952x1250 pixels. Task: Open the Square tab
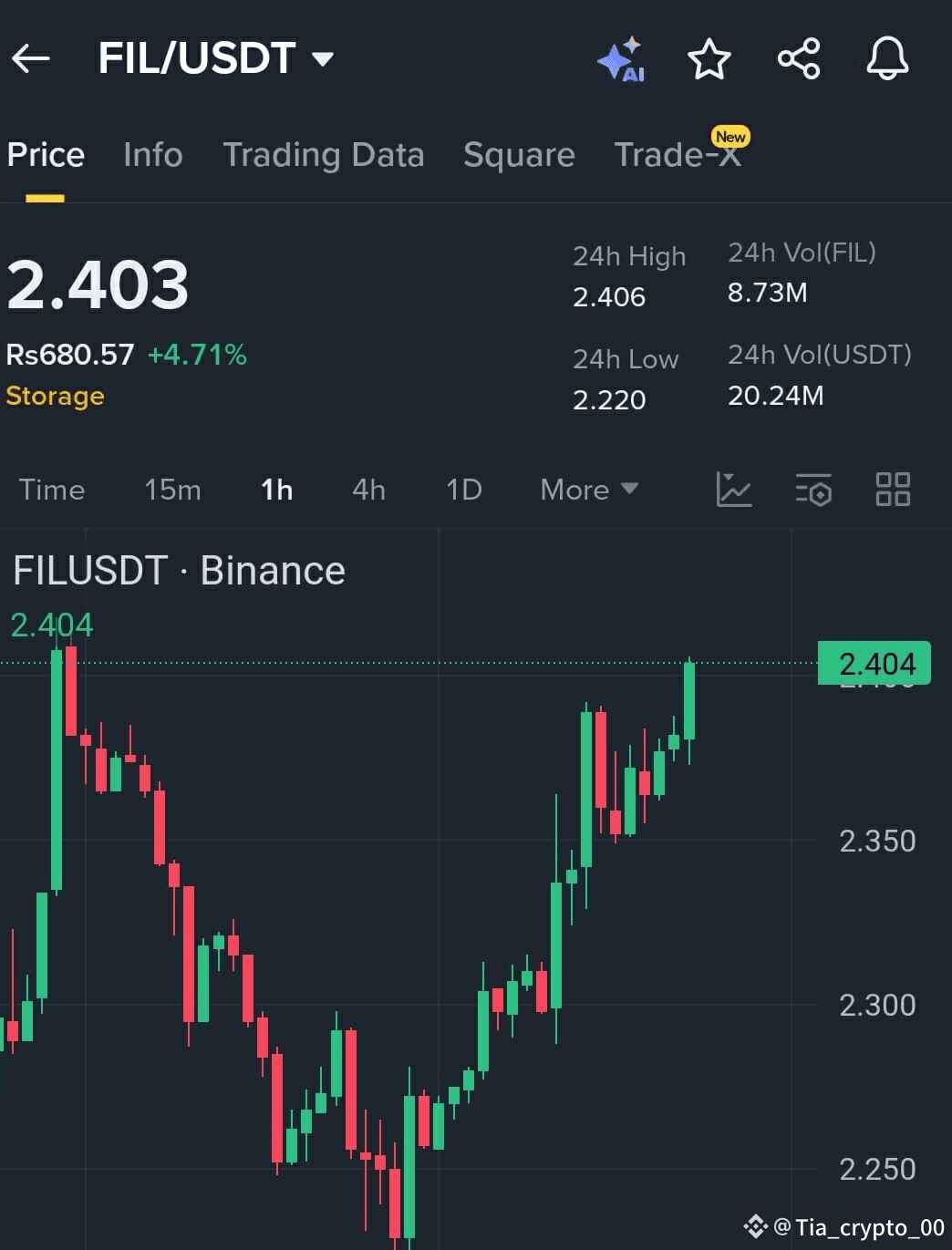519,155
